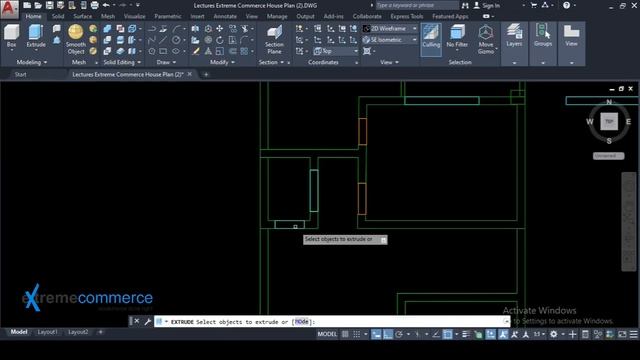Select the Line tool in Draw panel
This screenshot has width=640, height=360.
click(163, 40)
